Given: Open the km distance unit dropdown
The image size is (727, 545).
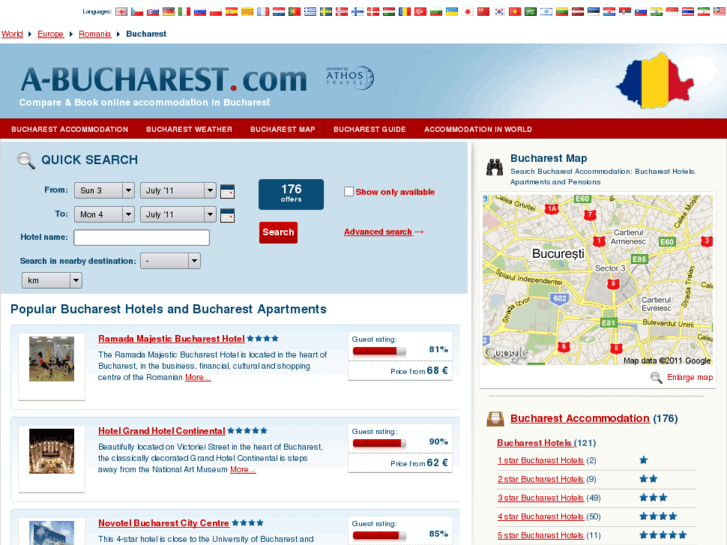Looking at the screenshot, I should pos(52,280).
